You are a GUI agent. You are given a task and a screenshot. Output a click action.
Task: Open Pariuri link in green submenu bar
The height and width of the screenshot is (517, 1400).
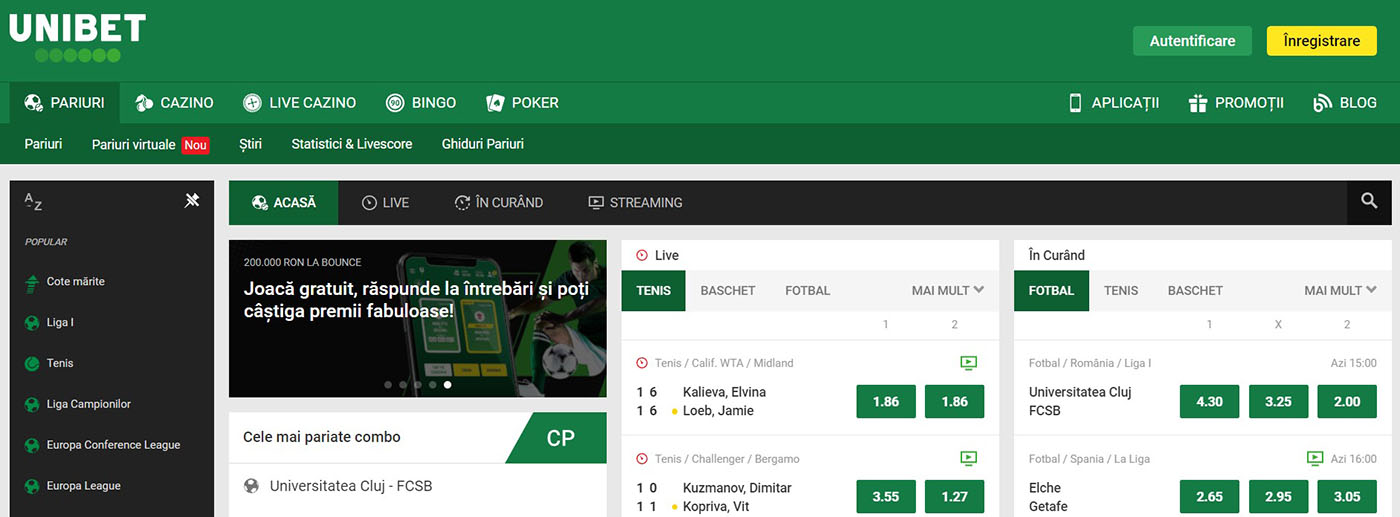point(43,144)
